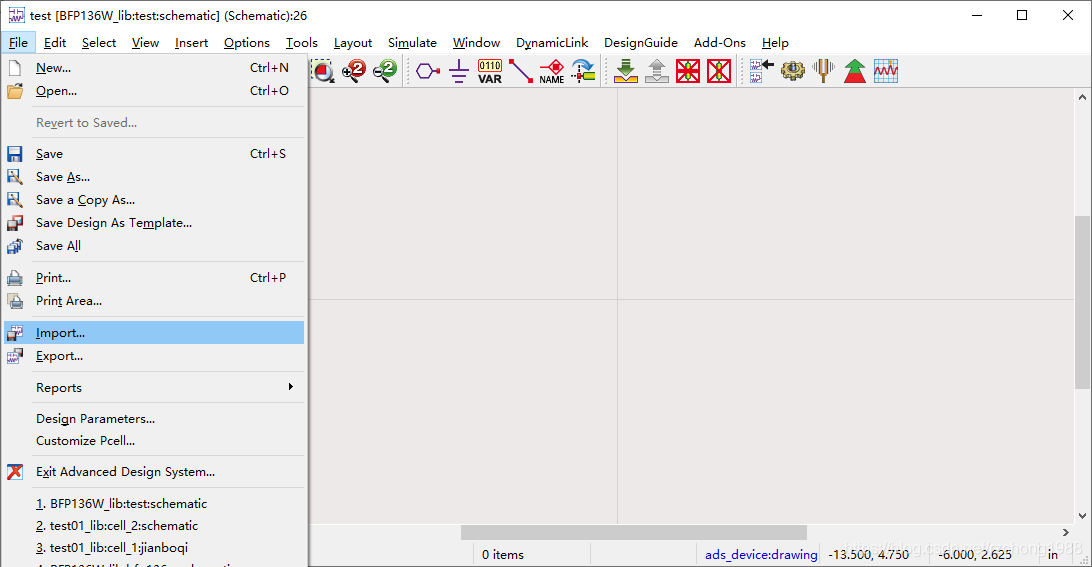Click the Pop Out of Hierarchy icon

(657, 71)
